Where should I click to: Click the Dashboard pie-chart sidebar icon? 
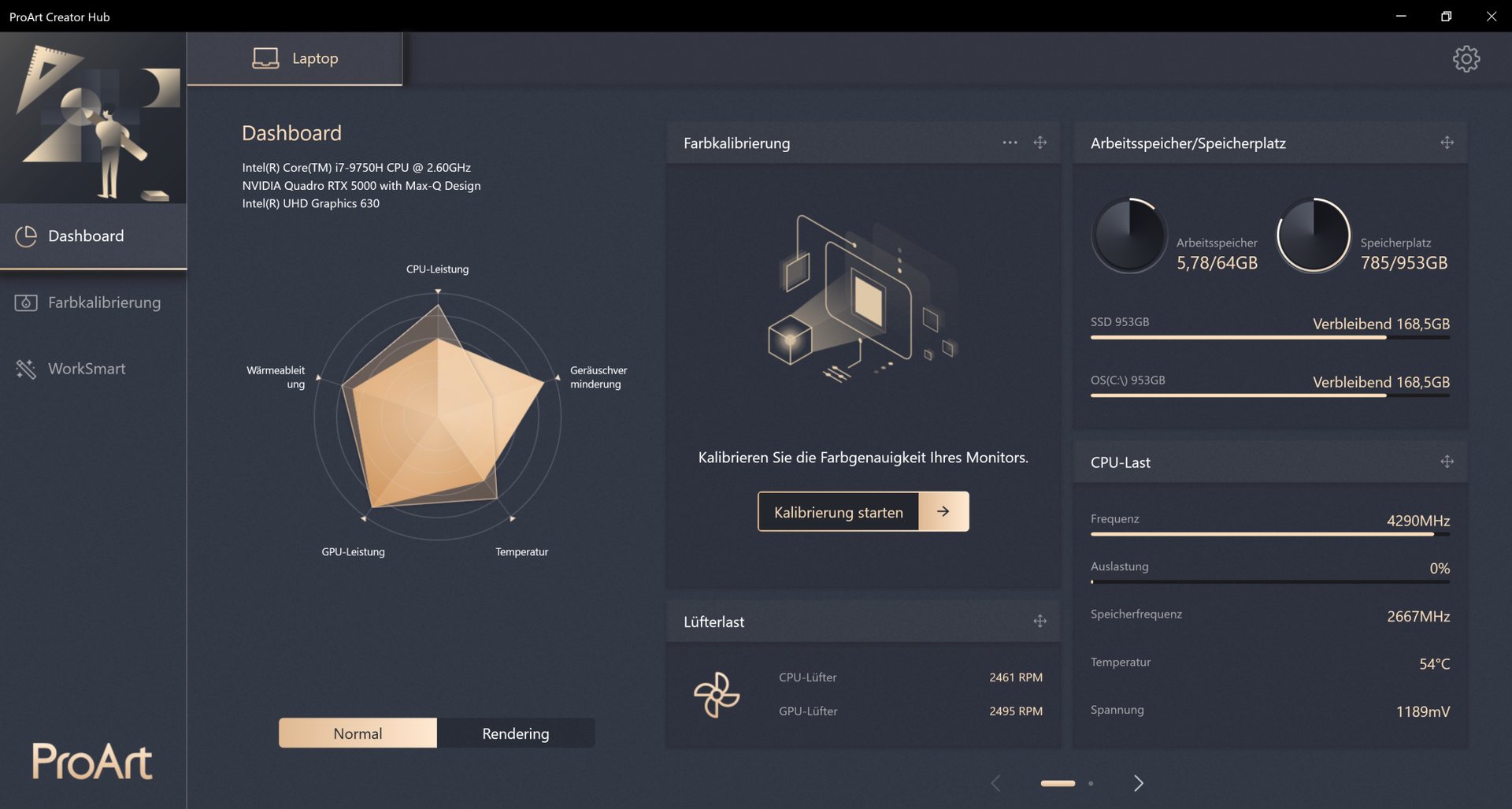point(26,236)
